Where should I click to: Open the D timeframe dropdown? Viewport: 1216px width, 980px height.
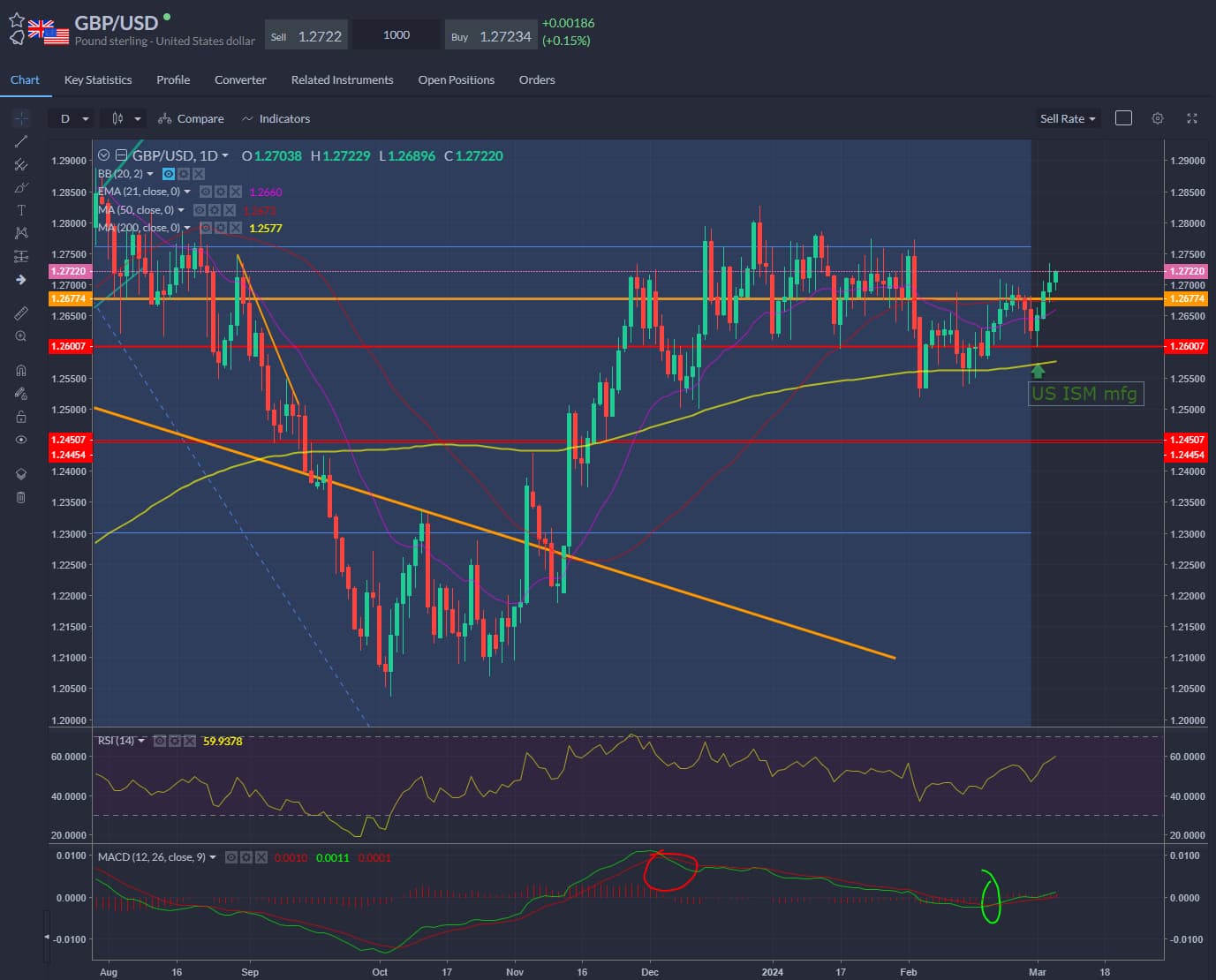coord(71,117)
